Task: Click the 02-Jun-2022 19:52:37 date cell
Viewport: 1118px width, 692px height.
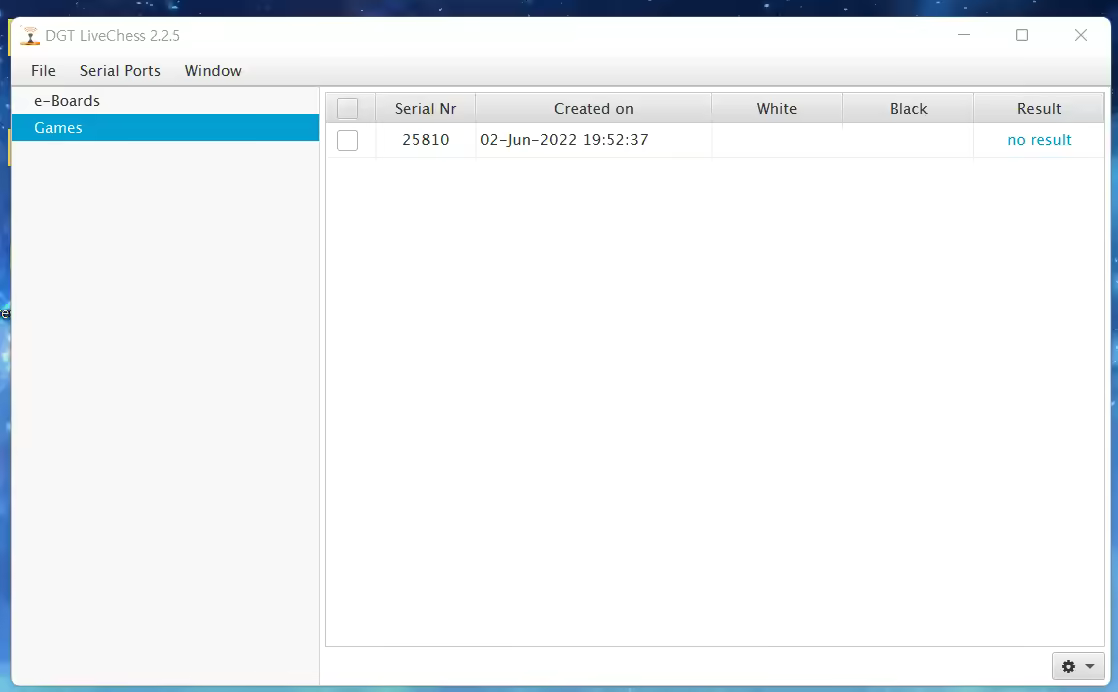Action: point(564,140)
